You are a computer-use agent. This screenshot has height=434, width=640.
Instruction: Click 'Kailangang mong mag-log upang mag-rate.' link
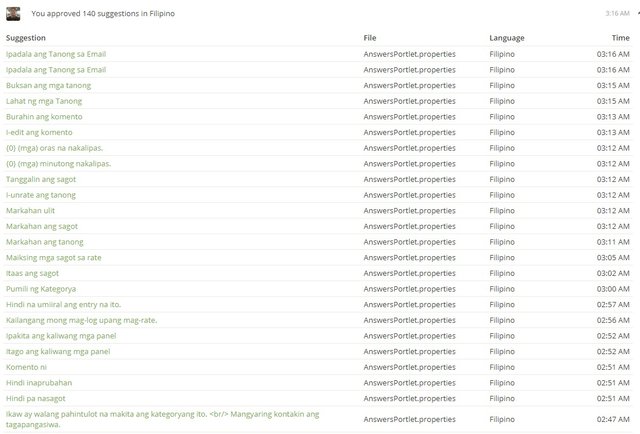click(82, 320)
